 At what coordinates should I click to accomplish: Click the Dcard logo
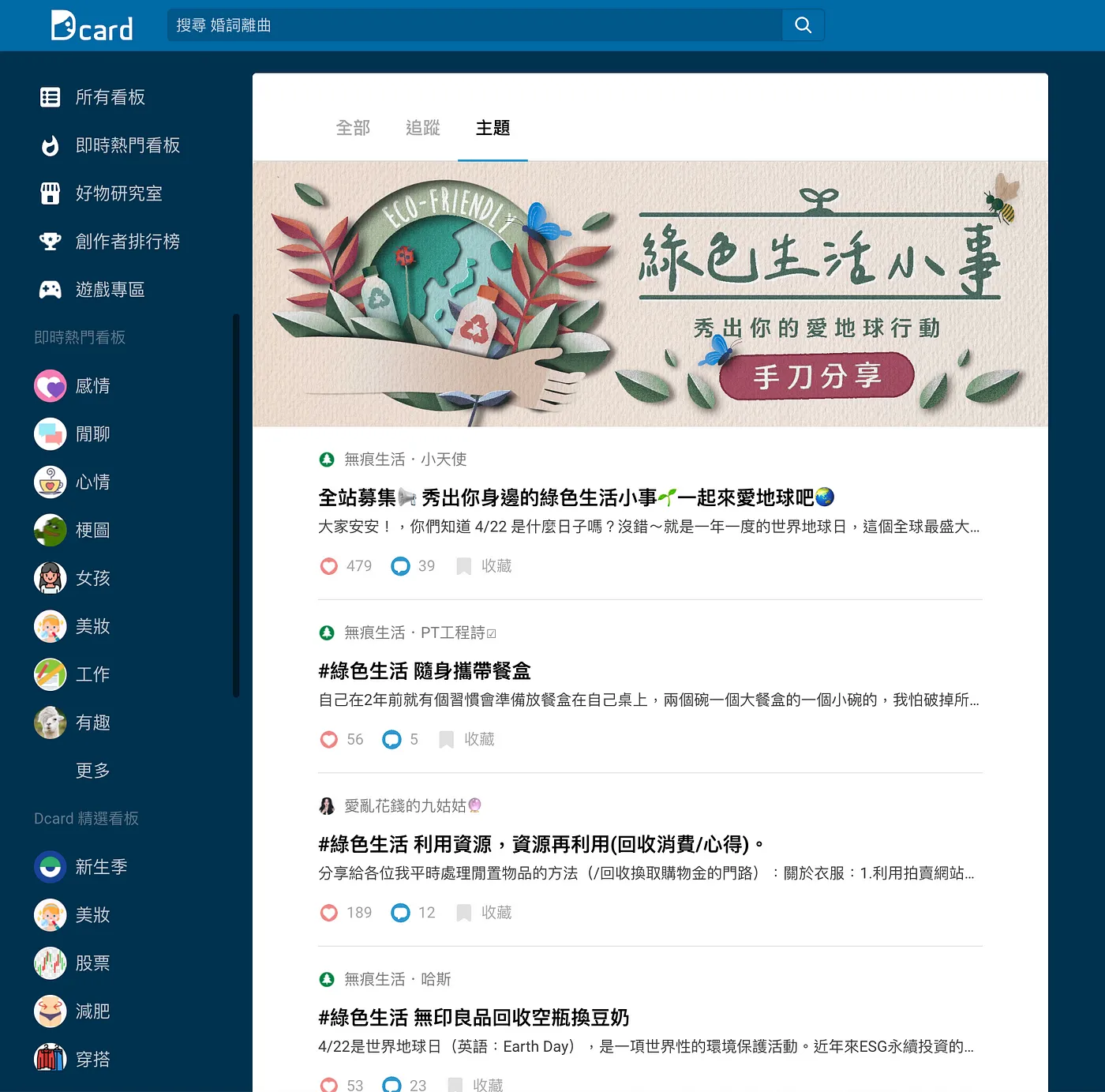[x=92, y=26]
